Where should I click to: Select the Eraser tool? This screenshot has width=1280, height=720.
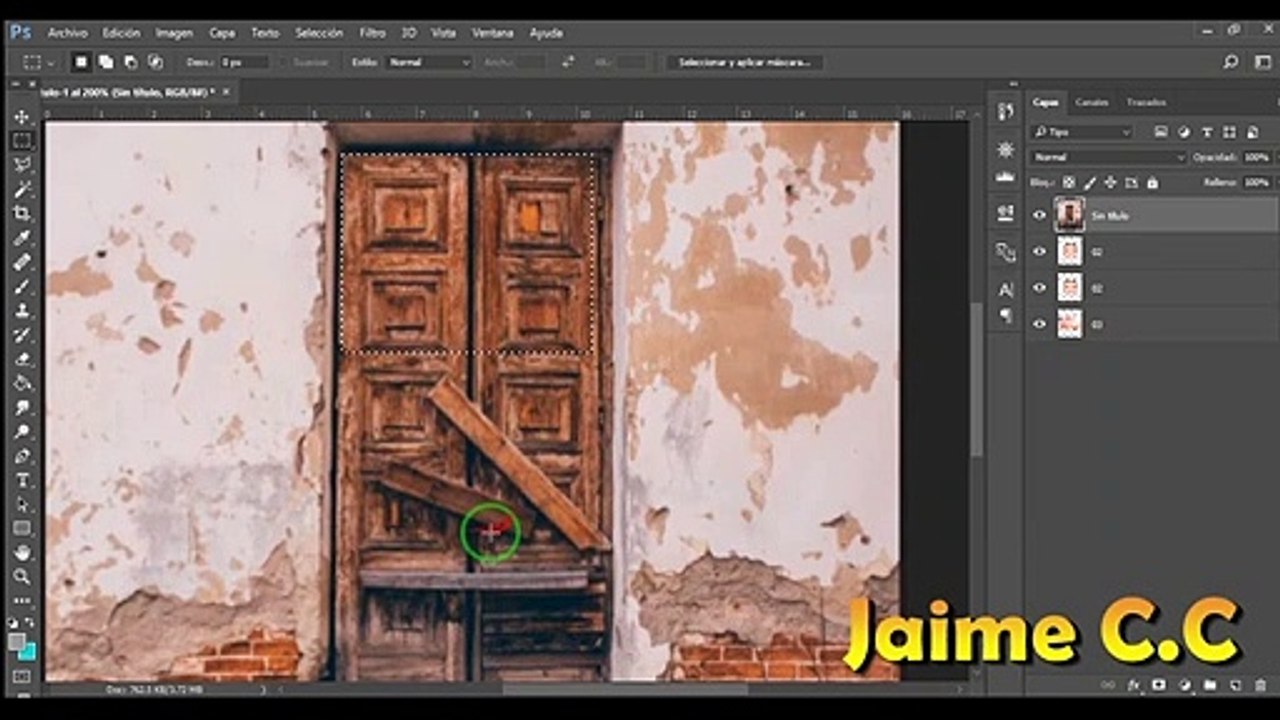tap(21, 358)
